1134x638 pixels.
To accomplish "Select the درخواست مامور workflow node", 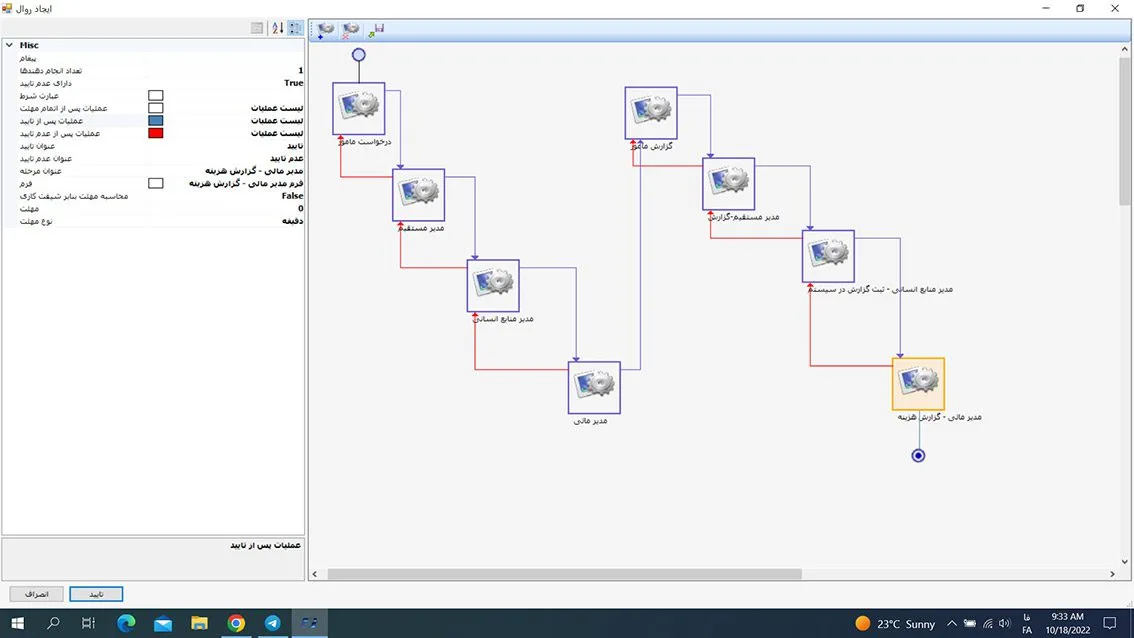I will [358, 108].
